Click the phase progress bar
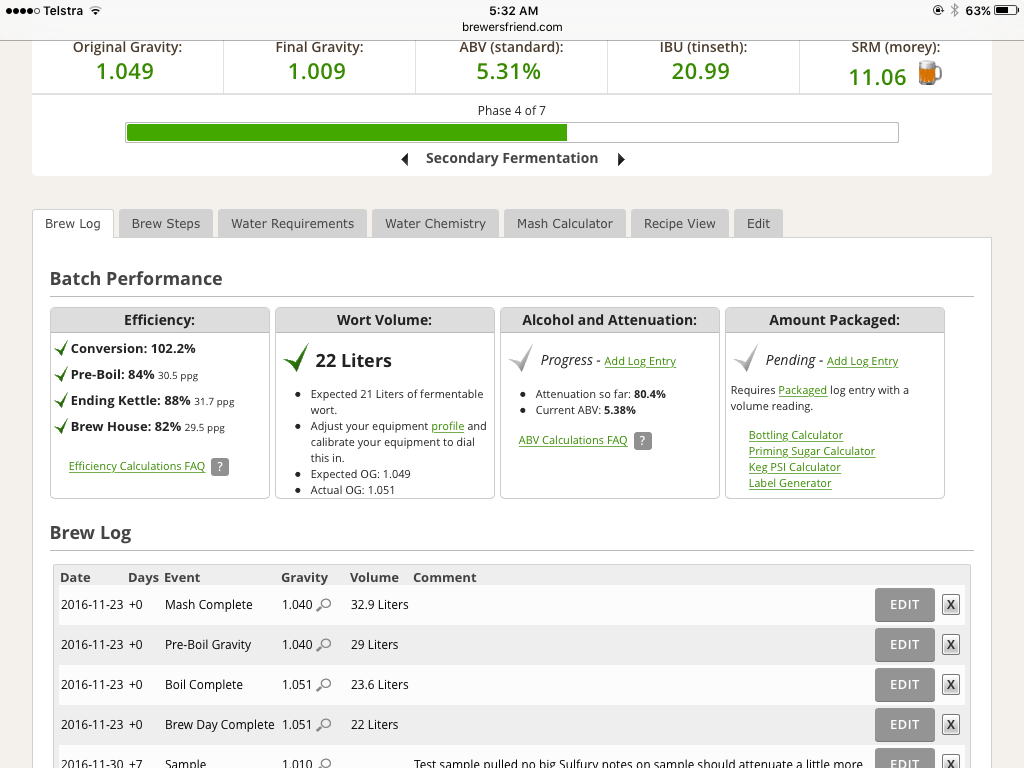The image size is (1024, 768). 512,133
